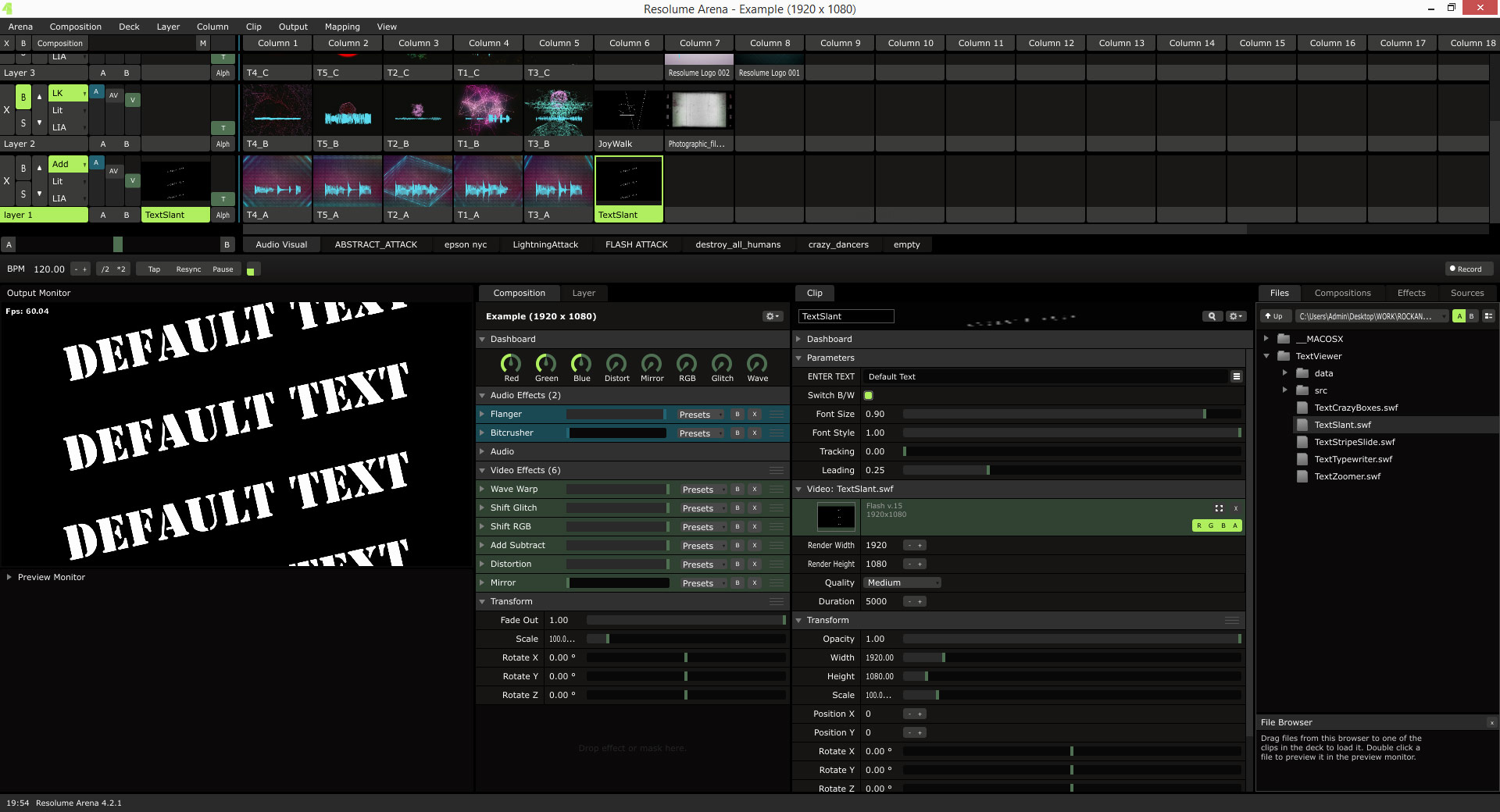Screen dimensions: 1500x812
Task: Collapse the Dashboard section in Composition panel
Action: (x=481, y=339)
